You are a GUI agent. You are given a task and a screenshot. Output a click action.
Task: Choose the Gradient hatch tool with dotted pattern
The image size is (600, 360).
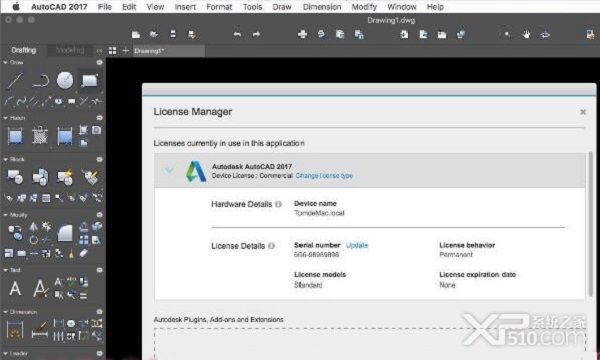point(40,136)
